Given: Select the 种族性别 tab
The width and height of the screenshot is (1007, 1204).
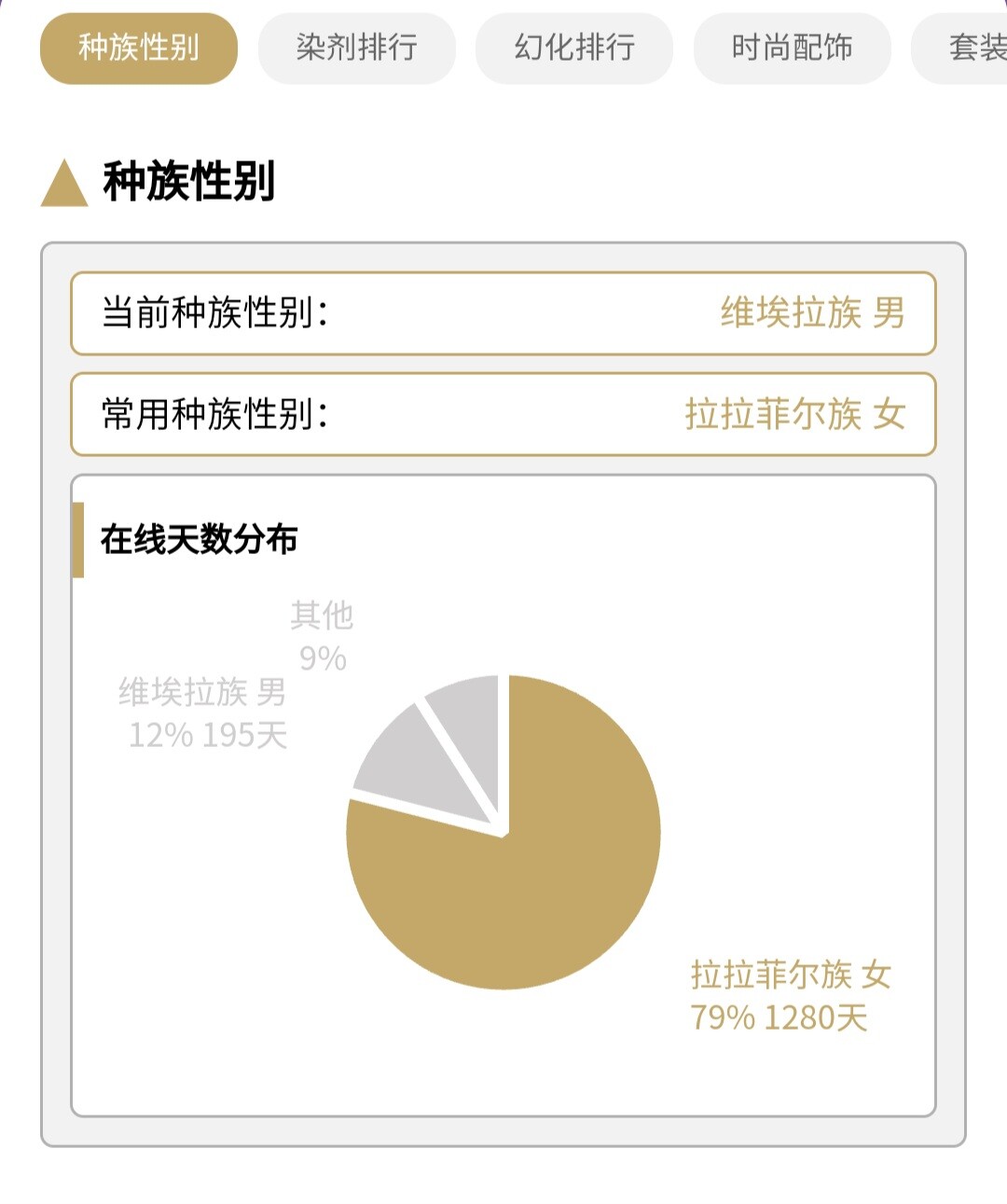Looking at the screenshot, I should [x=139, y=48].
